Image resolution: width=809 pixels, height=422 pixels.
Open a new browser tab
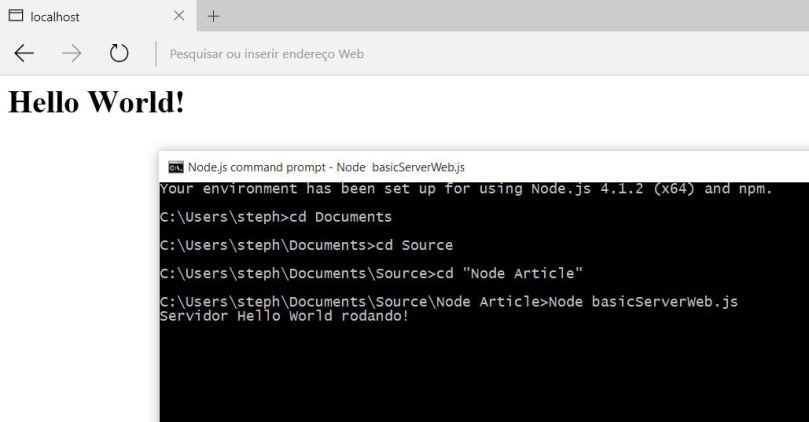coord(213,16)
